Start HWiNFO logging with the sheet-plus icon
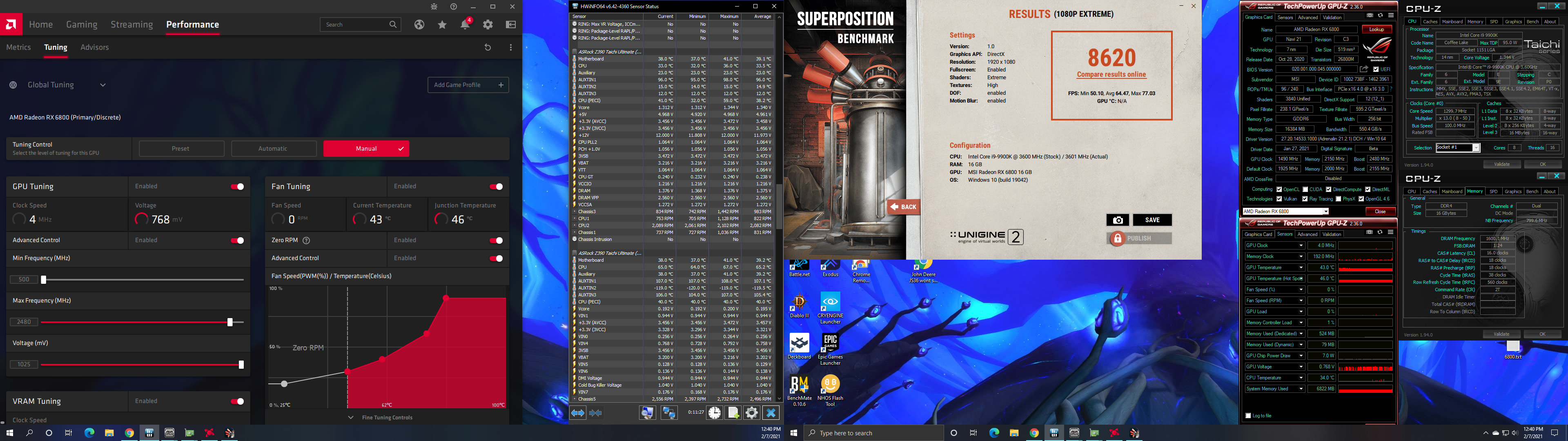 tap(733, 413)
